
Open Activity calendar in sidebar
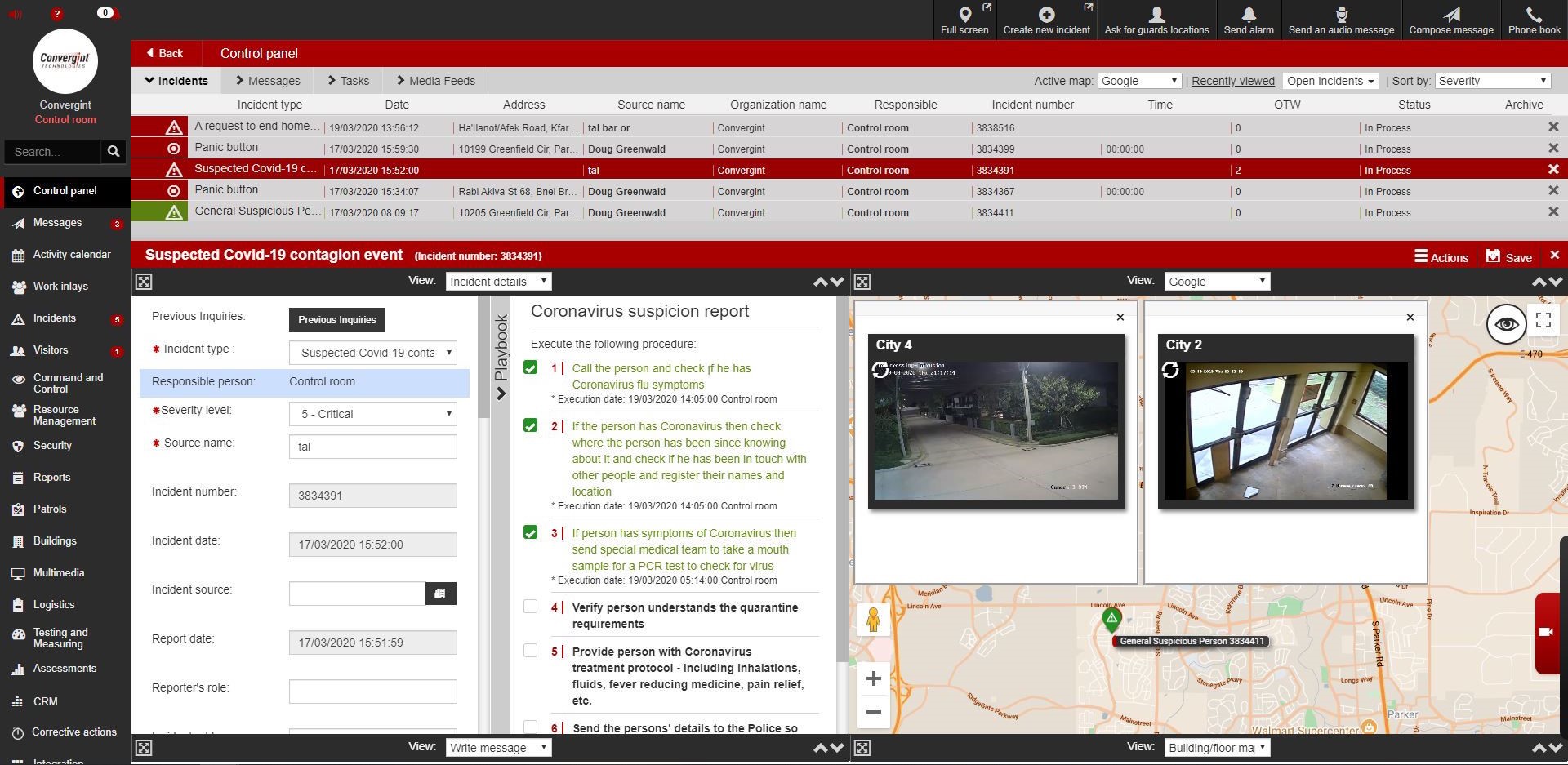click(x=71, y=255)
